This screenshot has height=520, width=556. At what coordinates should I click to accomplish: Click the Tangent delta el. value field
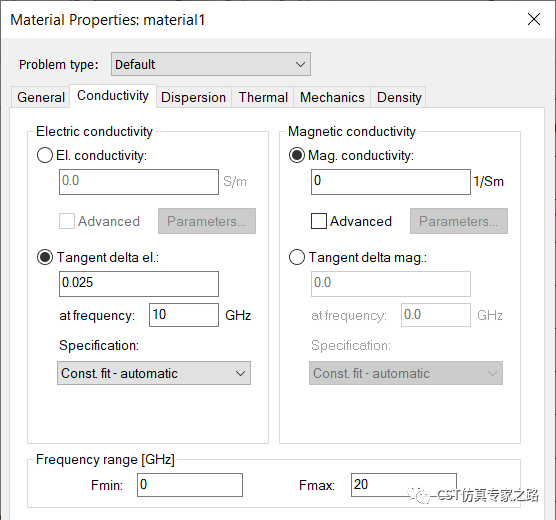[x=139, y=284]
